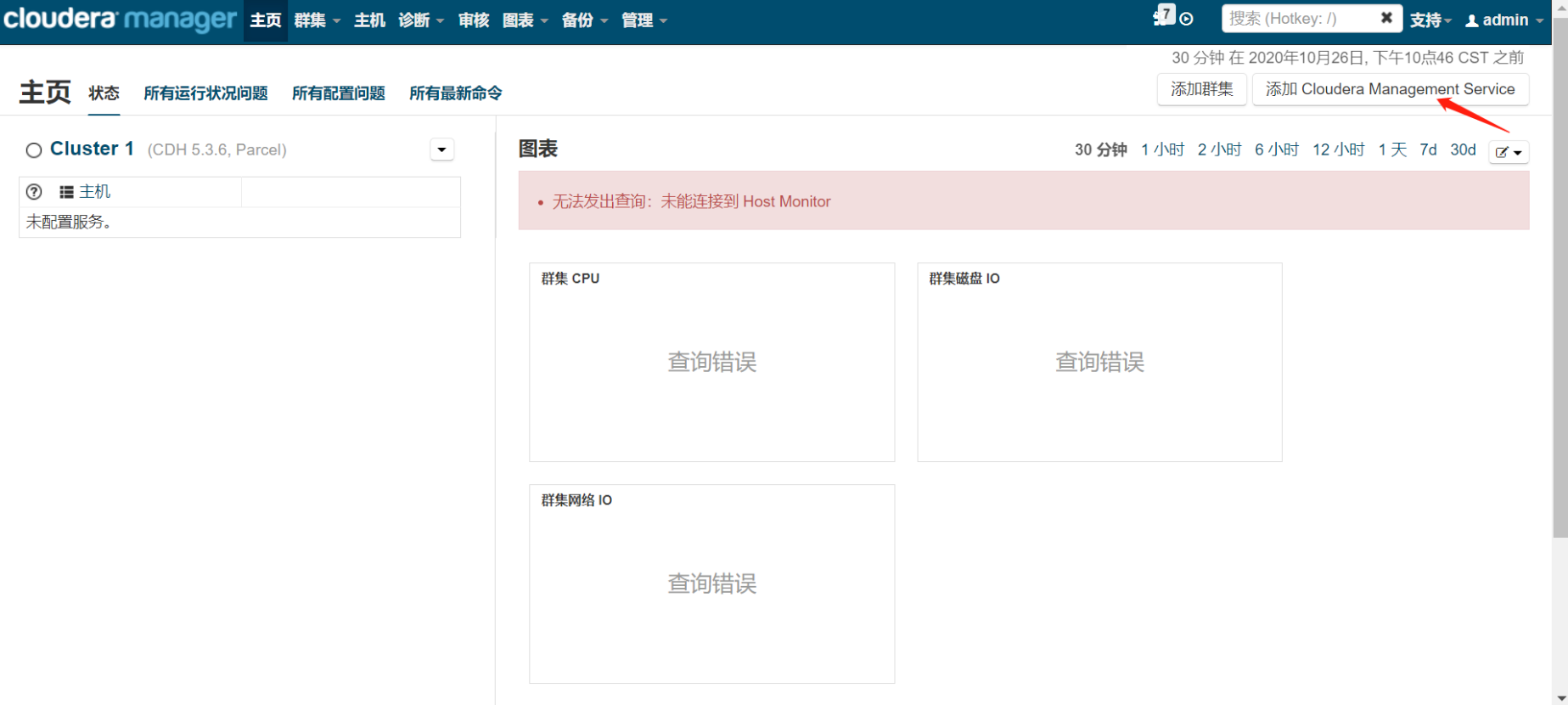
Task: Open the running commands indicator with badge 7
Action: [1164, 15]
